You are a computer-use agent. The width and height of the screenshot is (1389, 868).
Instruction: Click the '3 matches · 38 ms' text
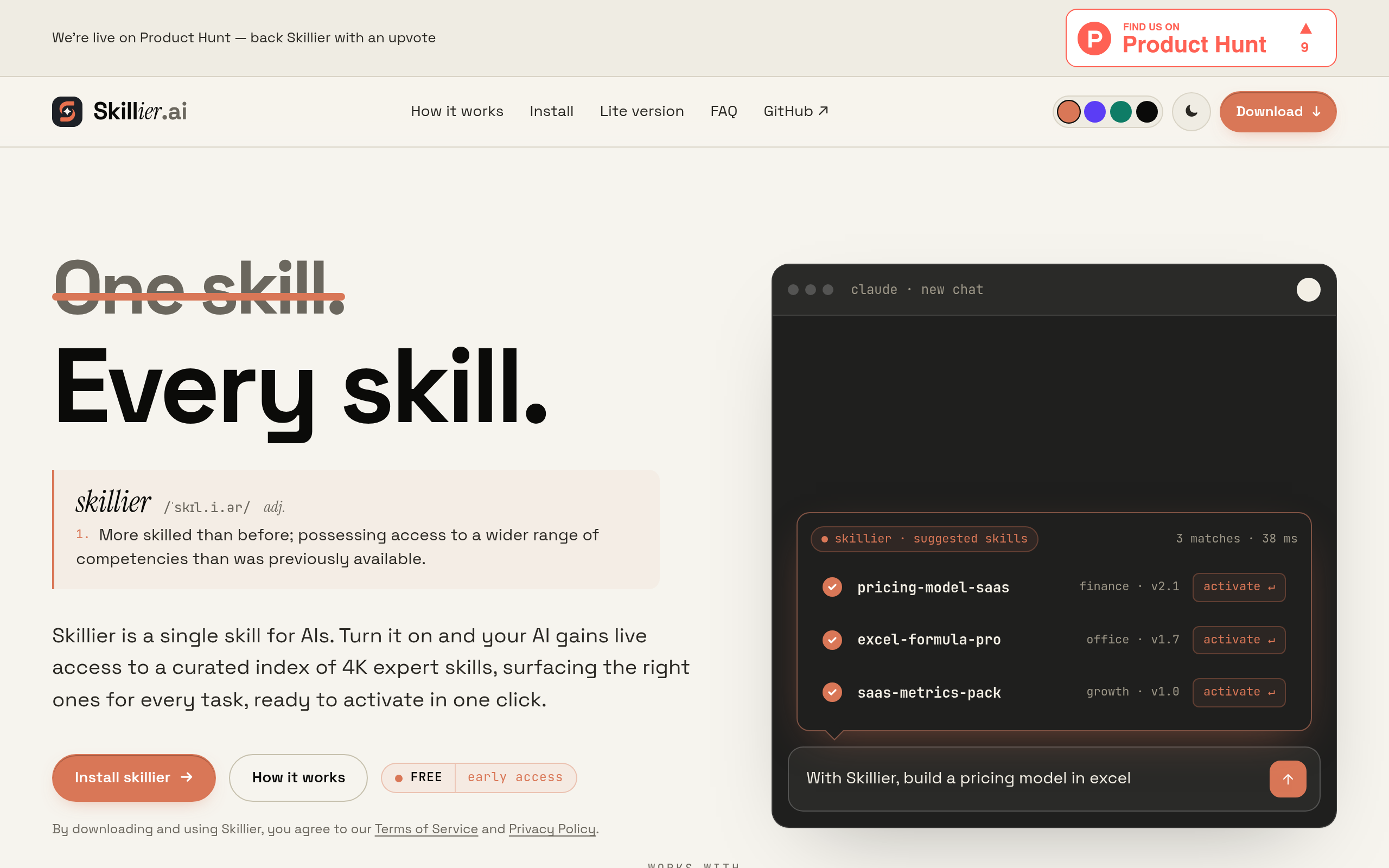1237,539
